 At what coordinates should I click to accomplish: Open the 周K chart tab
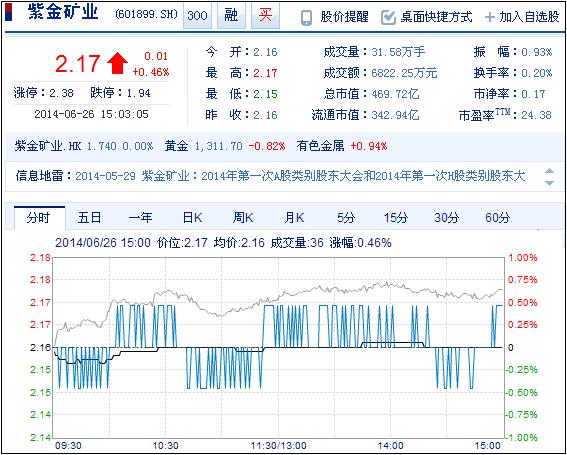click(243, 218)
